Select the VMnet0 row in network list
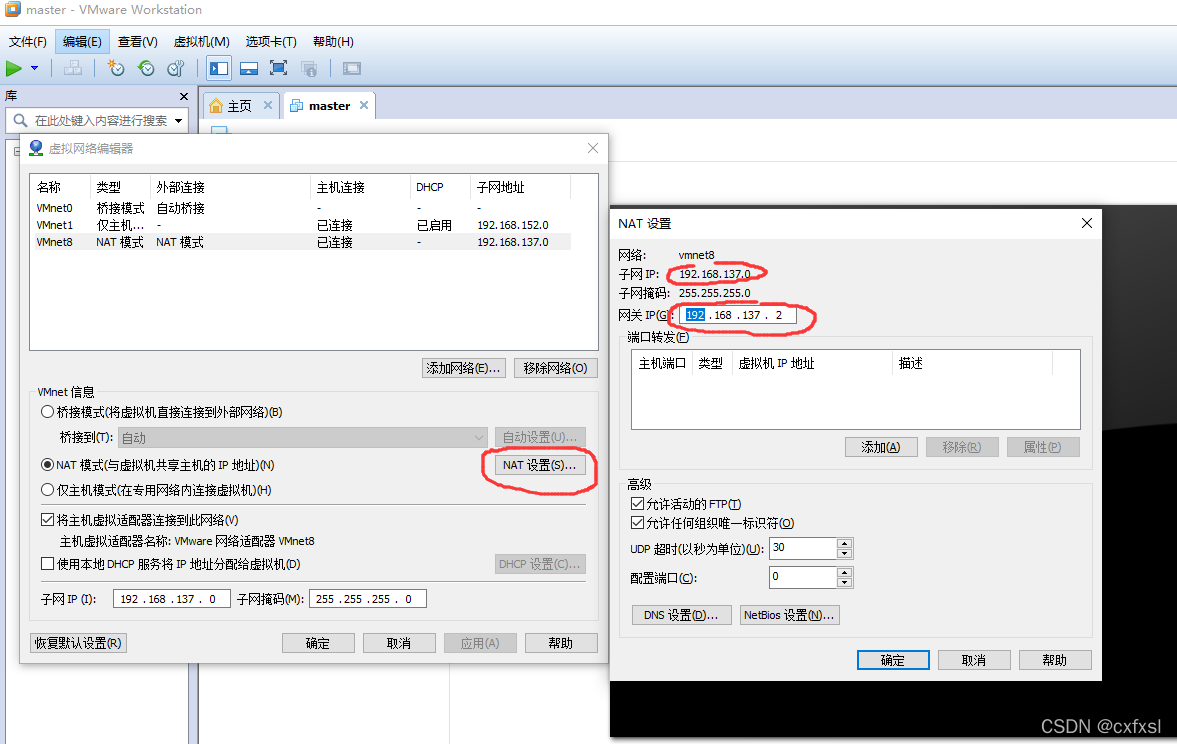This screenshot has width=1177, height=744. [x=301, y=208]
